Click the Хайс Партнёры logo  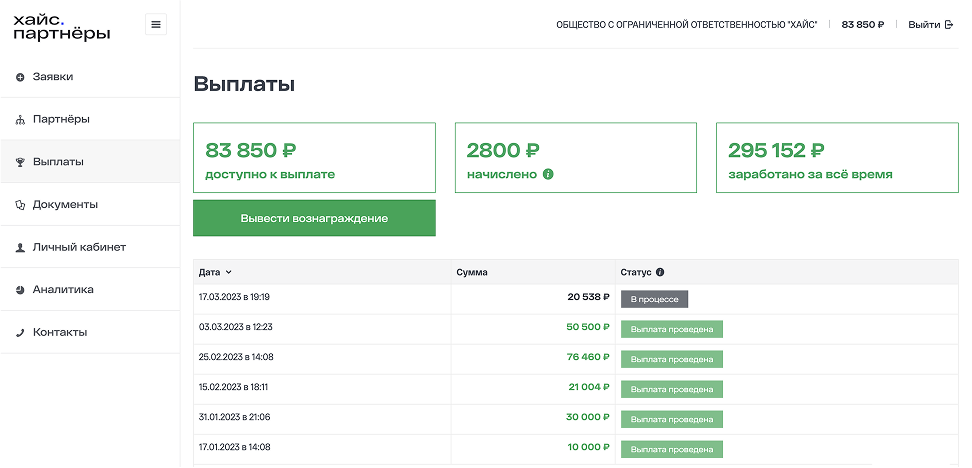(x=62, y=25)
